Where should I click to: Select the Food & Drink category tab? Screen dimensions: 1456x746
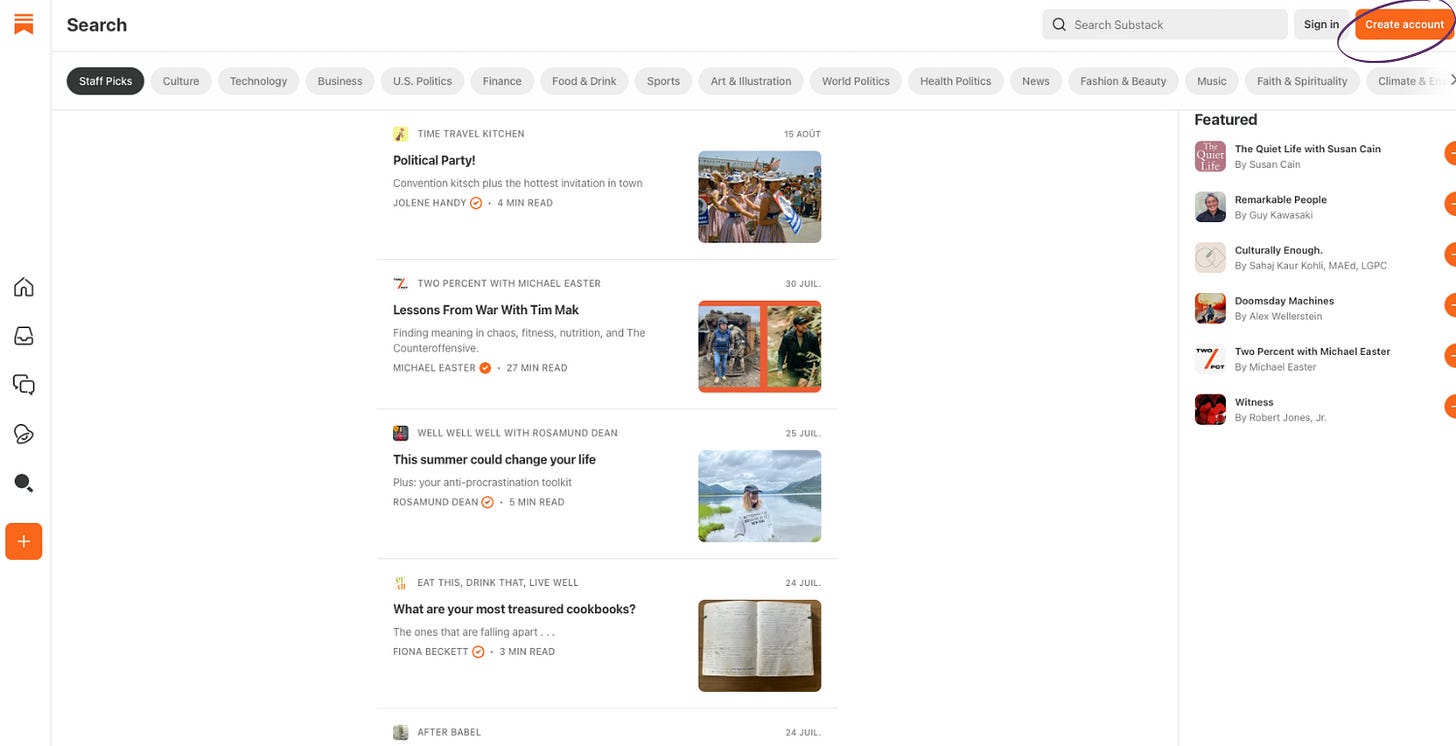point(584,81)
